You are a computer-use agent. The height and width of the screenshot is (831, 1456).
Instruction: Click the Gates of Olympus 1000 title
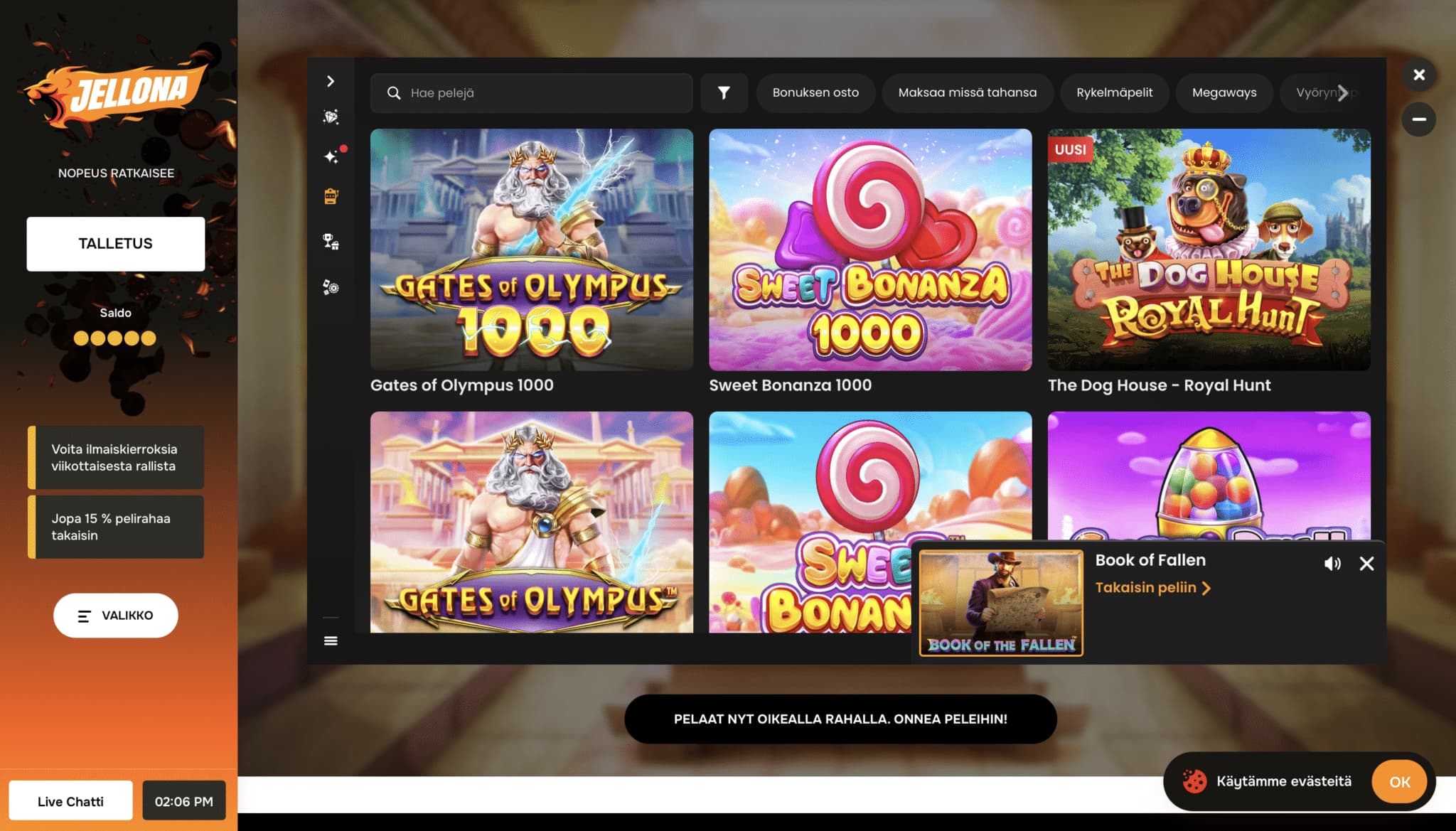tap(461, 385)
